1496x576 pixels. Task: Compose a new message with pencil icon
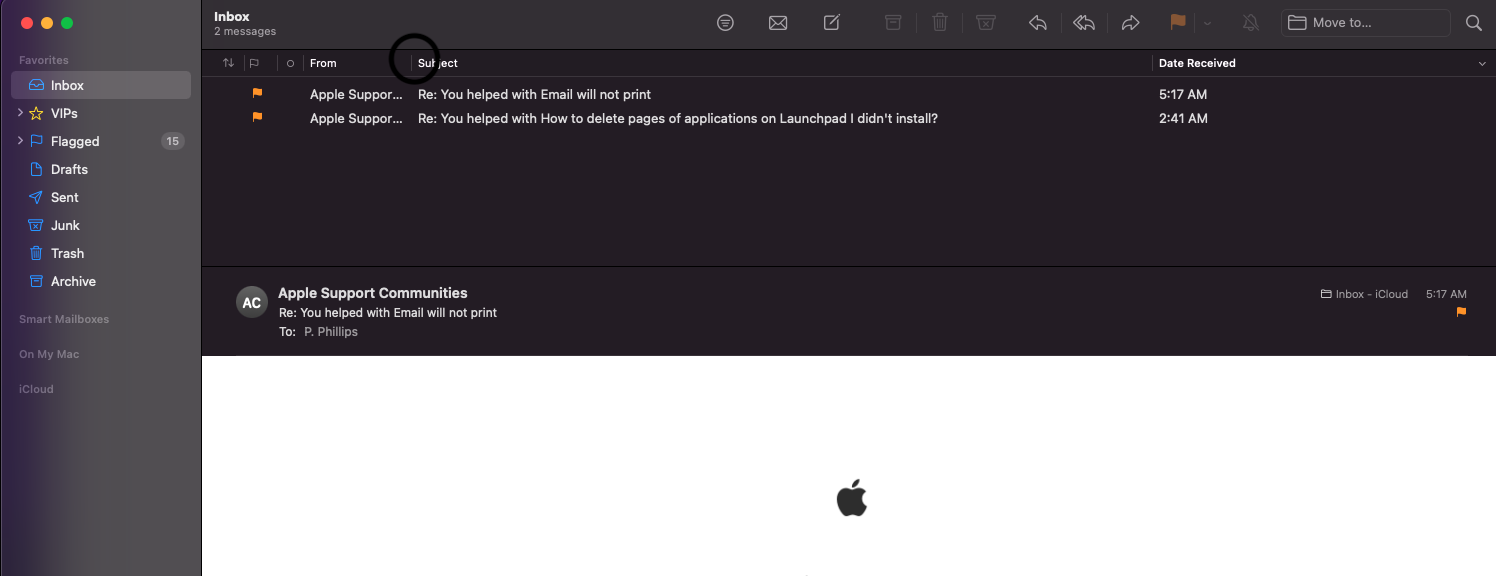click(x=831, y=22)
